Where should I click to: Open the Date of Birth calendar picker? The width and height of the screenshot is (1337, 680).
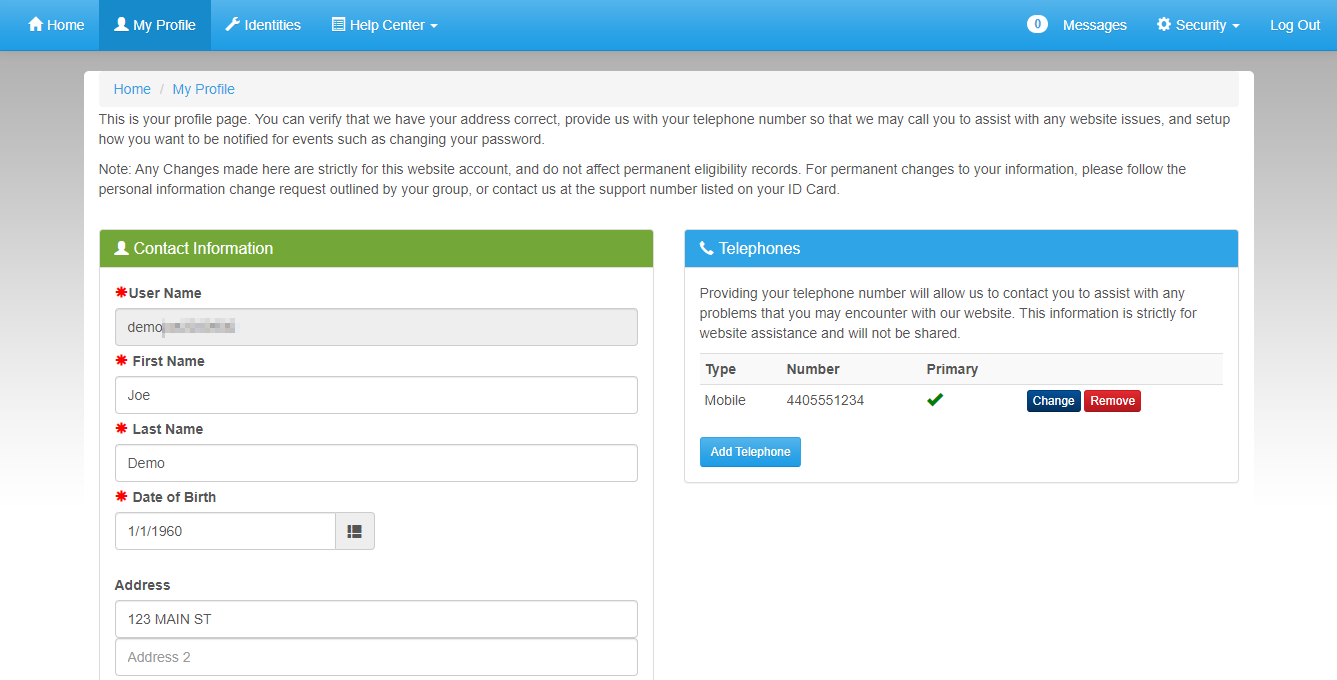pos(355,531)
